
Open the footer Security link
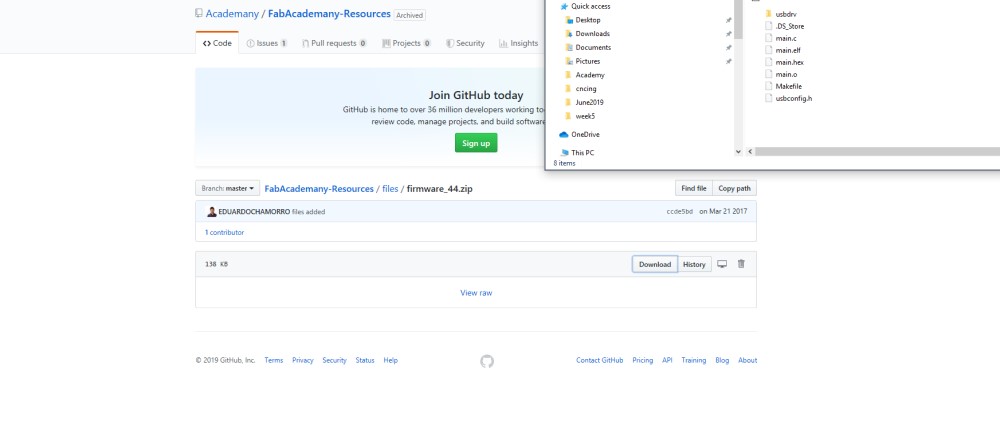click(334, 361)
